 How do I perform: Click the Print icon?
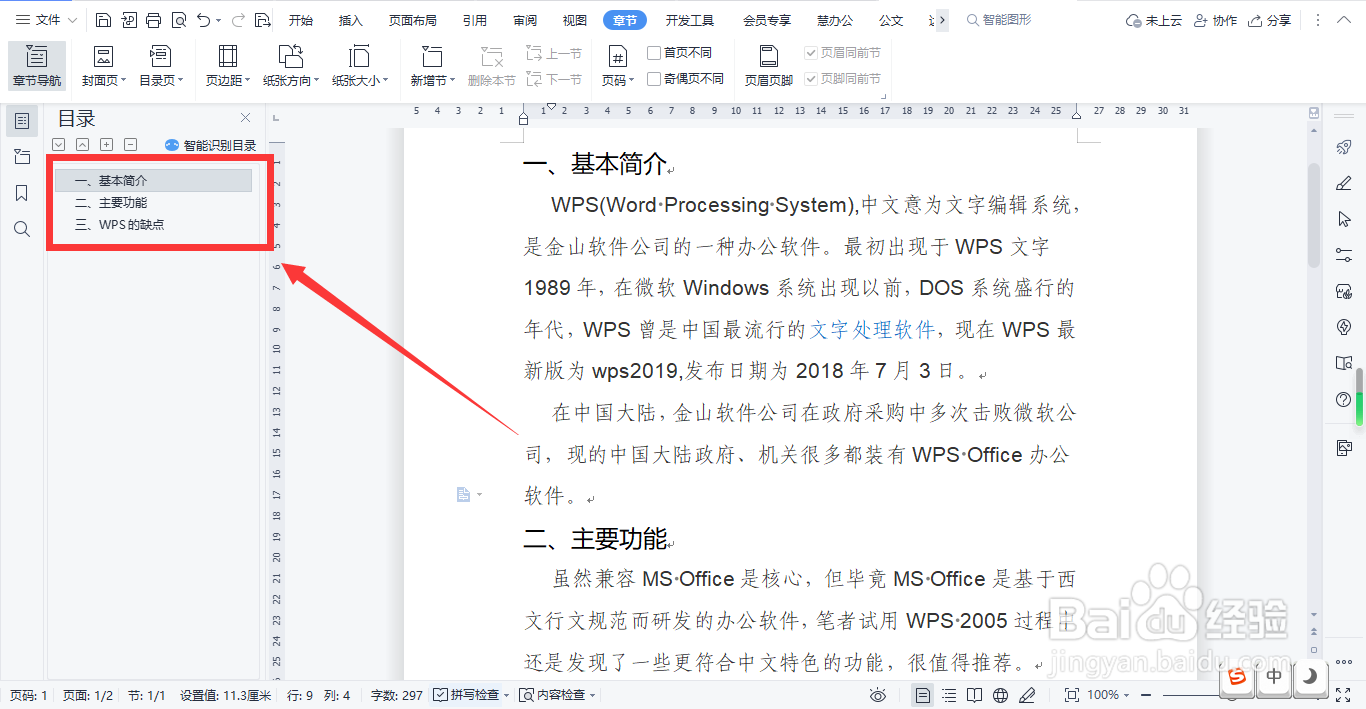(153, 20)
